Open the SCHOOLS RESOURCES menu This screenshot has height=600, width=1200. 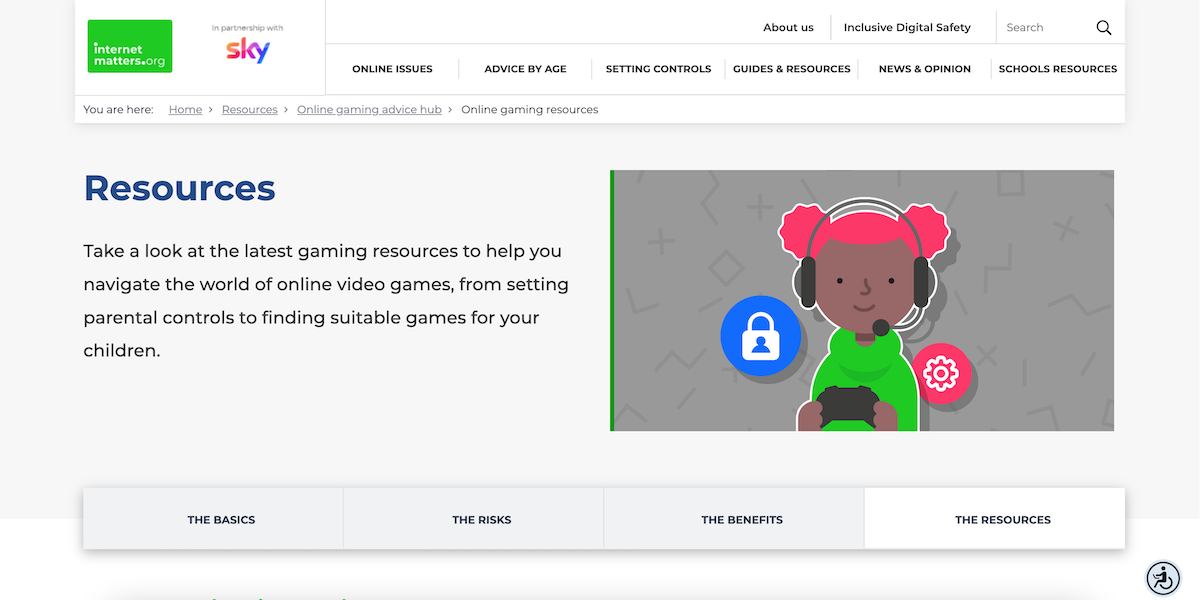pyautogui.click(x=1058, y=69)
